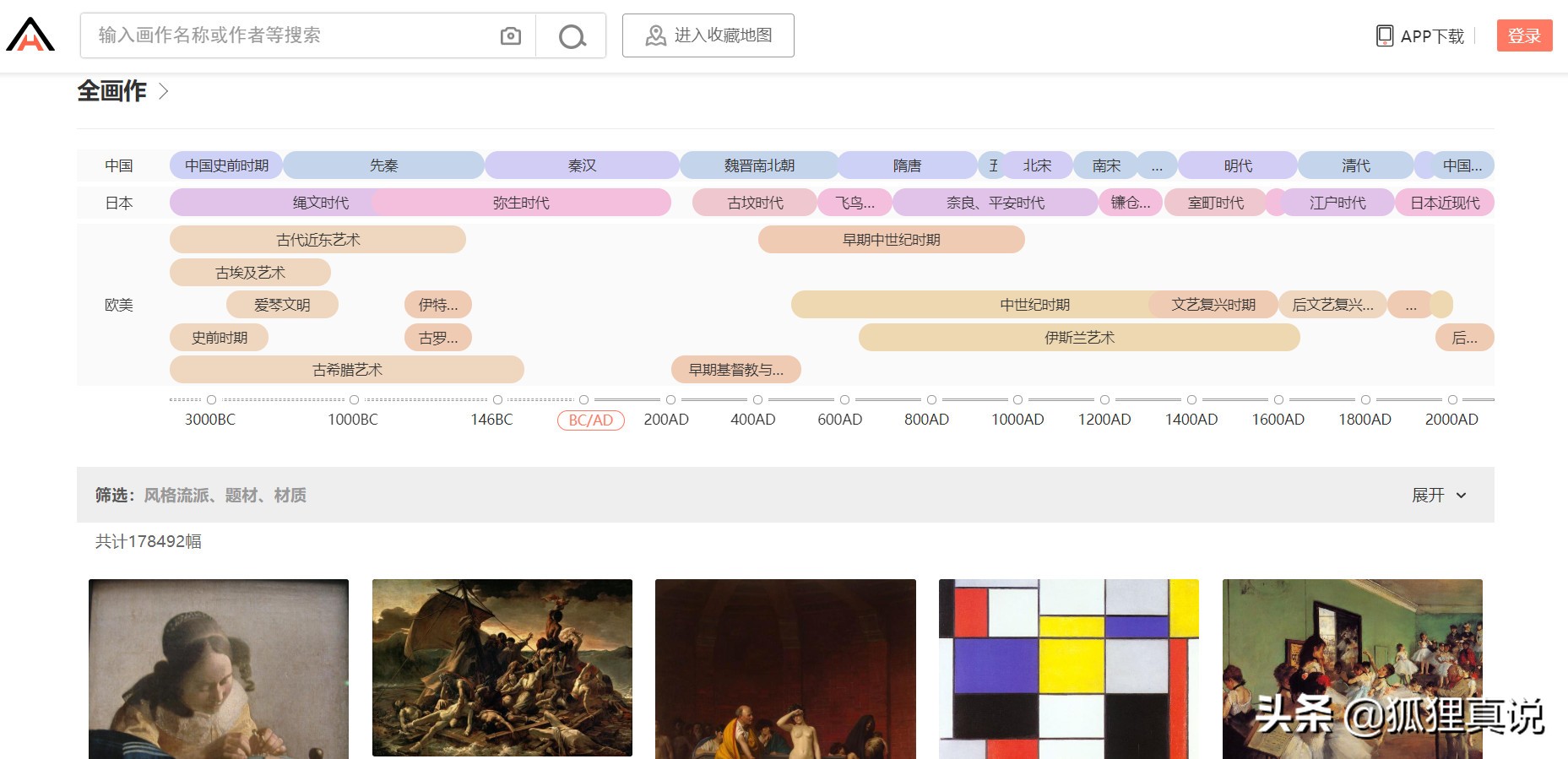Click the site logo icon
Screen dimensions: 1568x759
tap(30, 35)
